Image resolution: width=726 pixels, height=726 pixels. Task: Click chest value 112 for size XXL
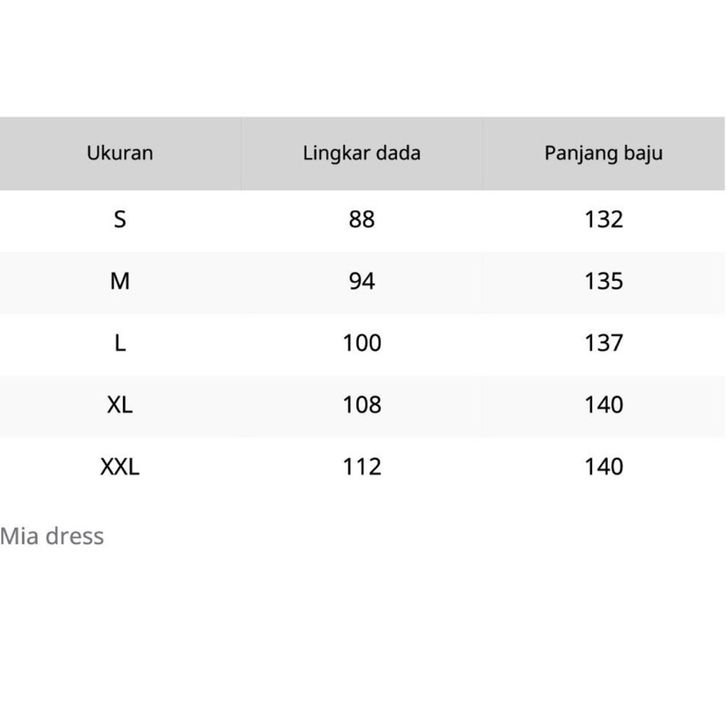362,467
